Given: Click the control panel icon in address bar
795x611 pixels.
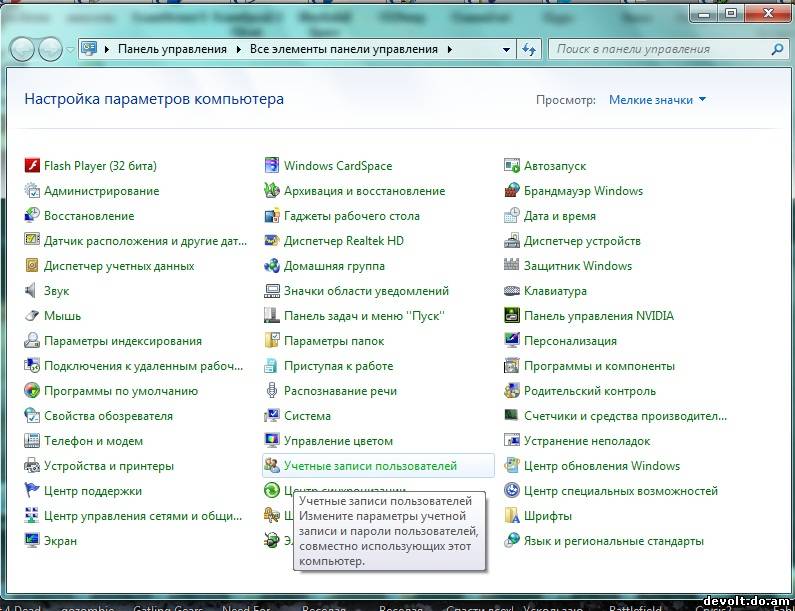Looking at the screenshot, I should pos(89,49).
